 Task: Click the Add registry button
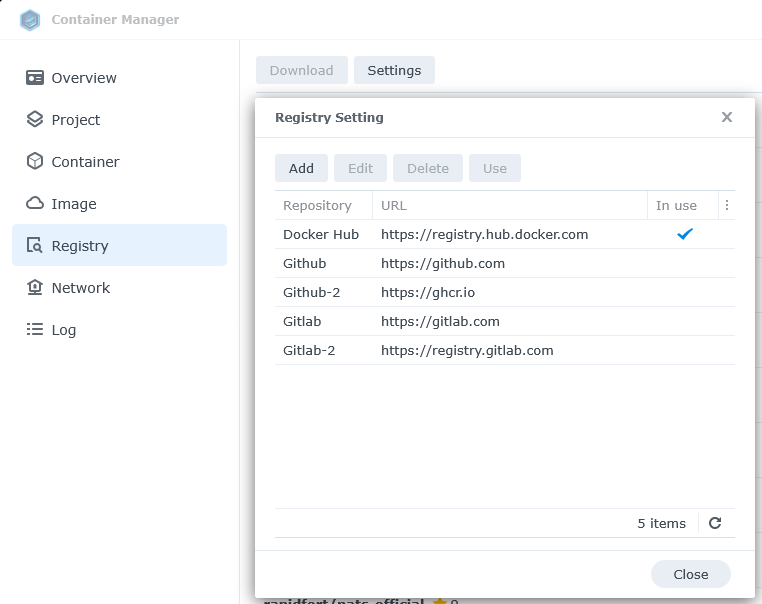click(301, 168)
